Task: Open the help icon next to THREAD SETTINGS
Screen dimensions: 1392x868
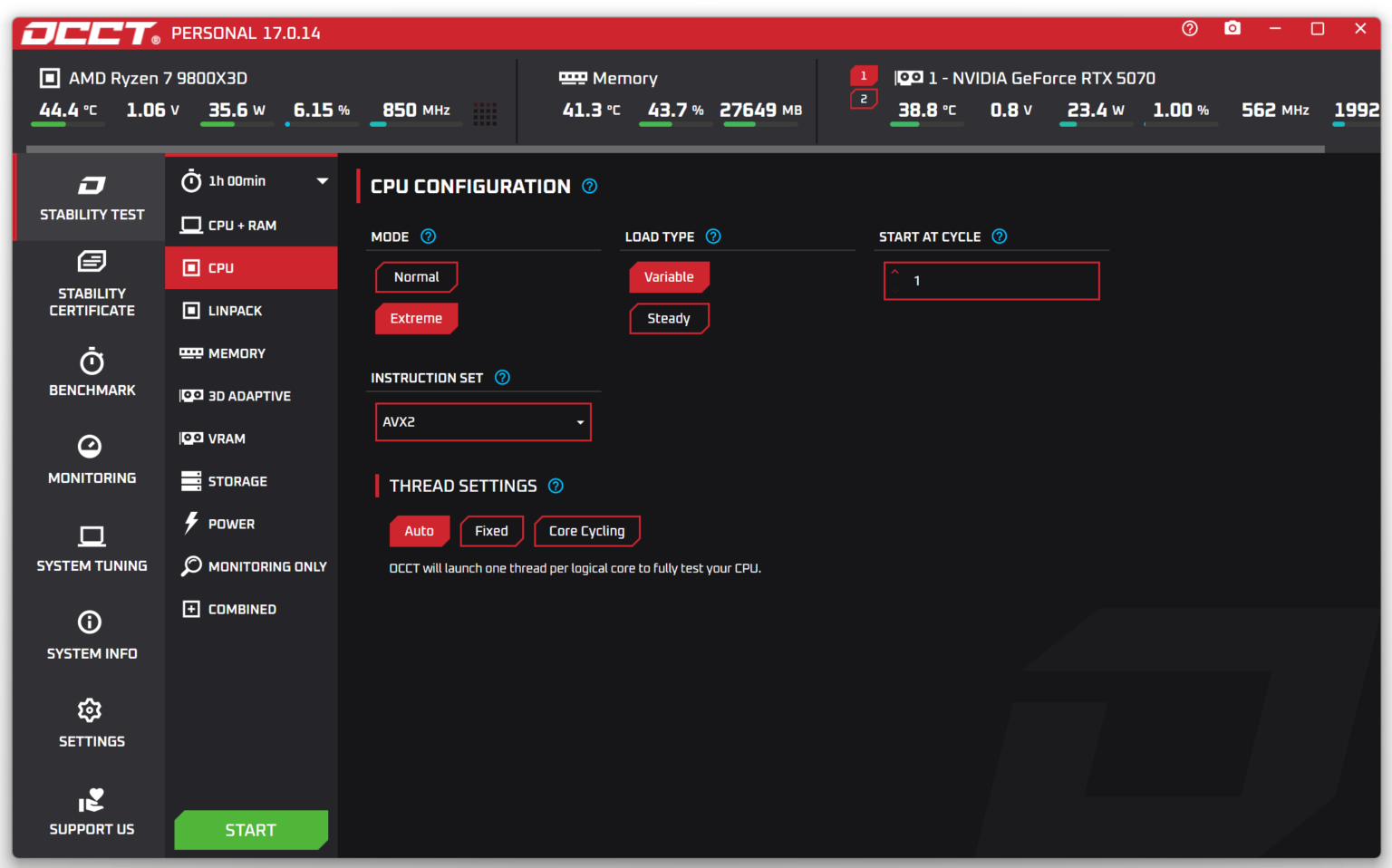Action: tap(556, 486)
